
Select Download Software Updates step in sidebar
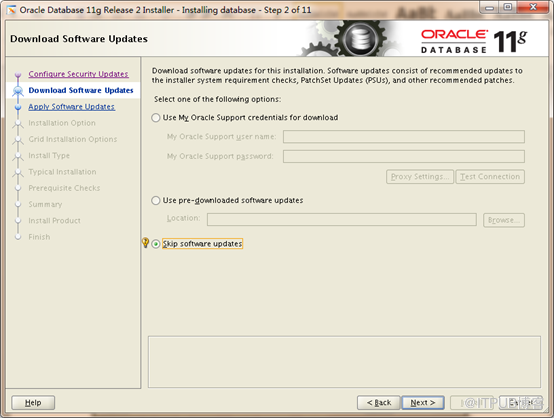click(81, 90)
